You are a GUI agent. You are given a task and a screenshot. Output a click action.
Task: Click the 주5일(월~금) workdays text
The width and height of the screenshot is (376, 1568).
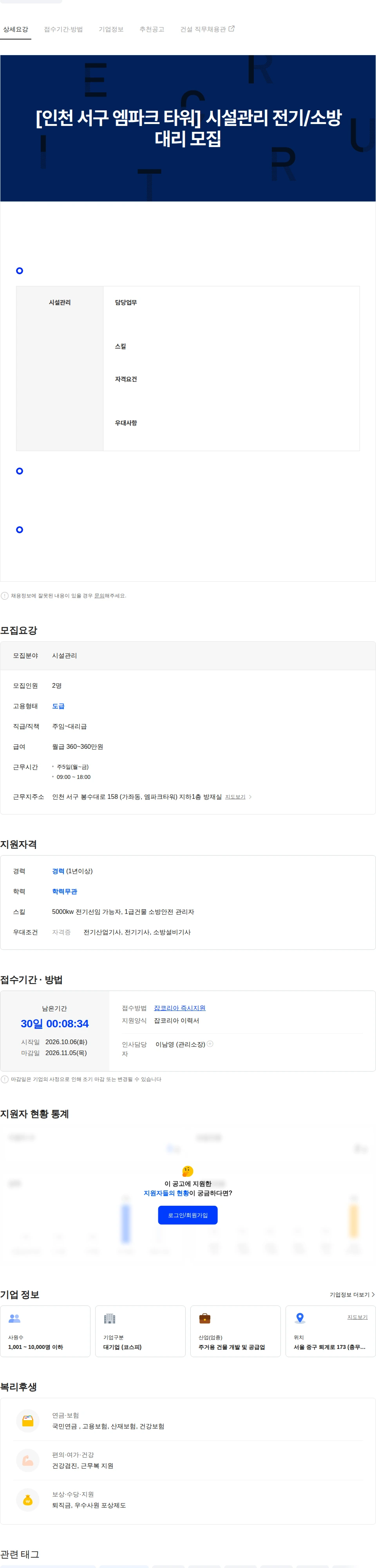[x=72, y=767]
